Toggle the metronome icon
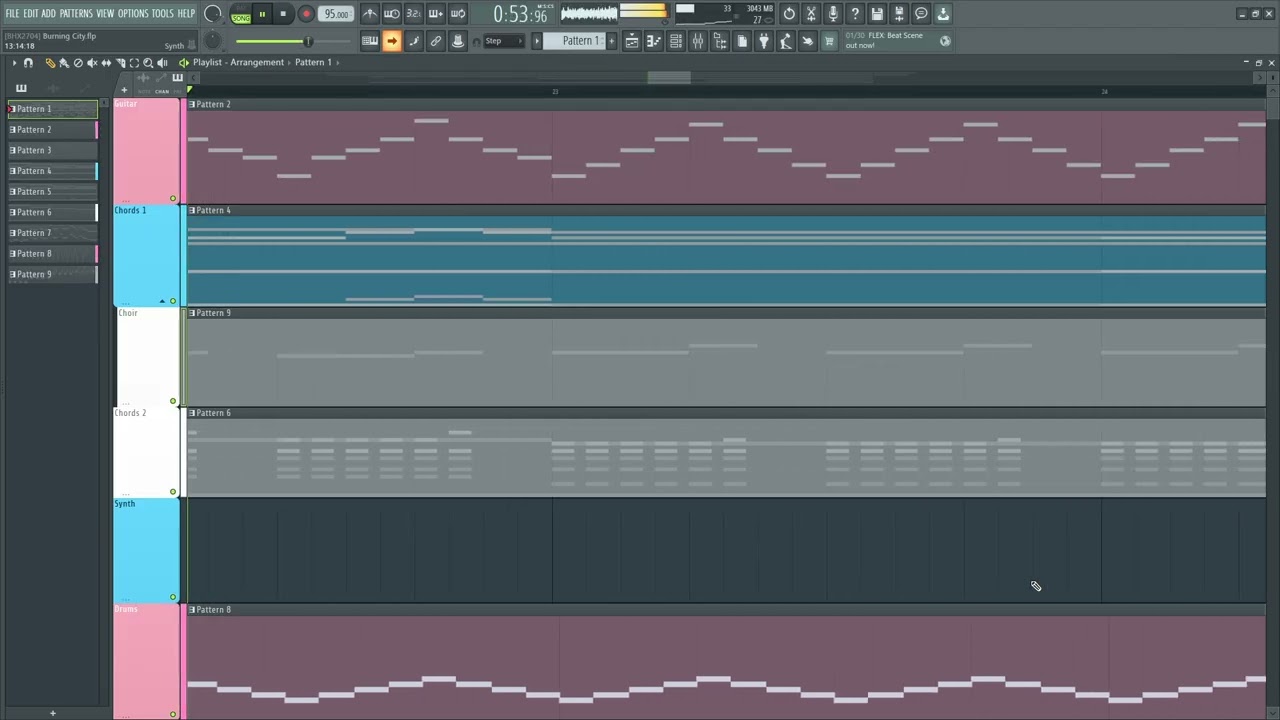1280x720 pixels. [370, 14]
